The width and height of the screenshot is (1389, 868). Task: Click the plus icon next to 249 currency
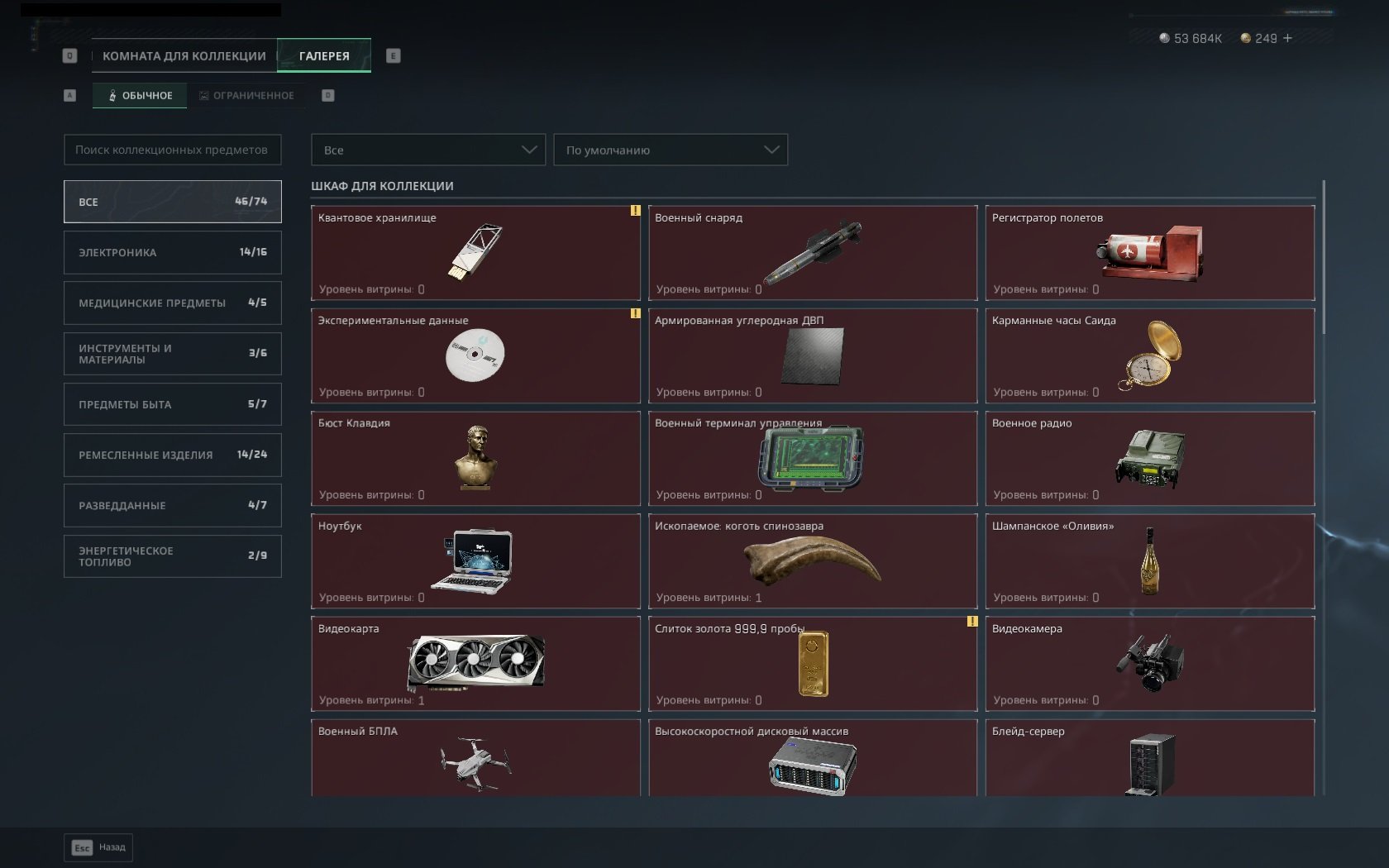(x=1287, y=38)
